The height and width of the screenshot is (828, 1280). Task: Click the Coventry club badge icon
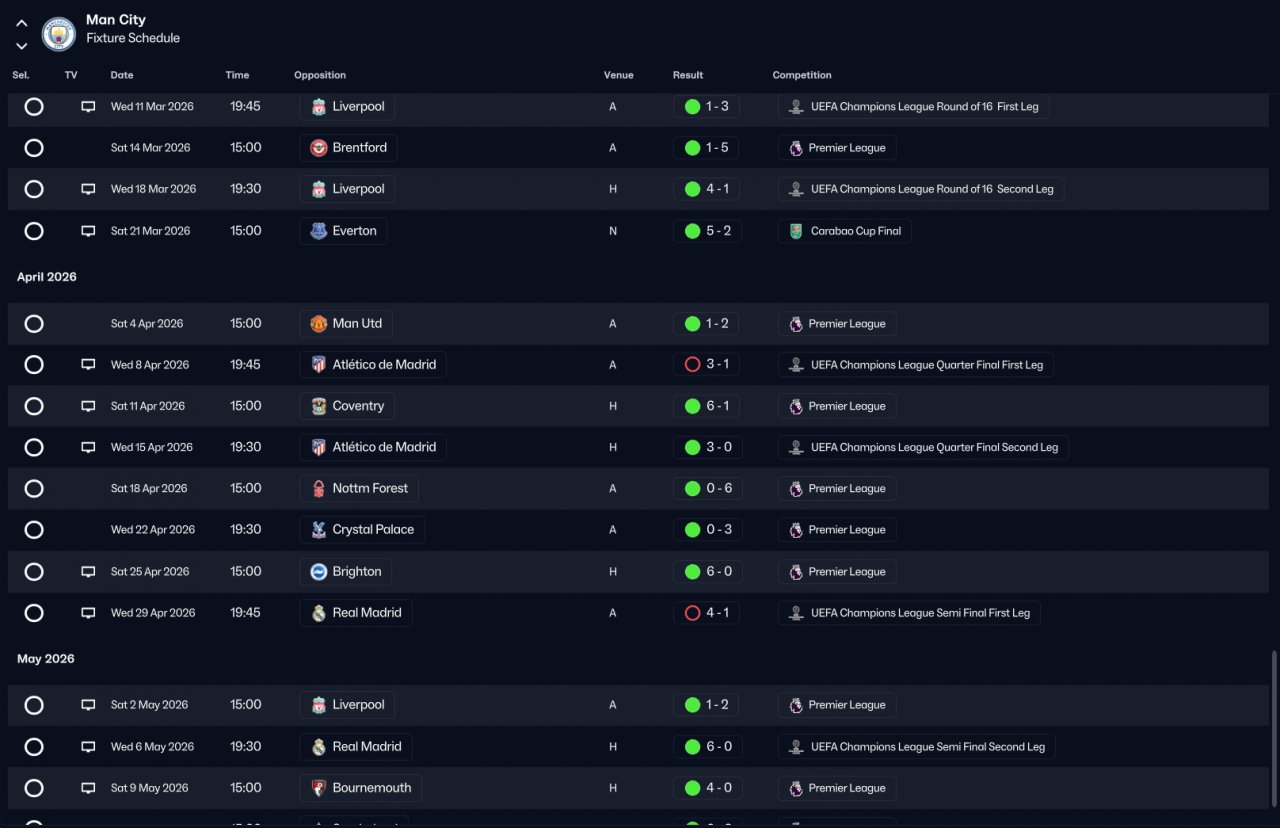[x=318, y=406]
